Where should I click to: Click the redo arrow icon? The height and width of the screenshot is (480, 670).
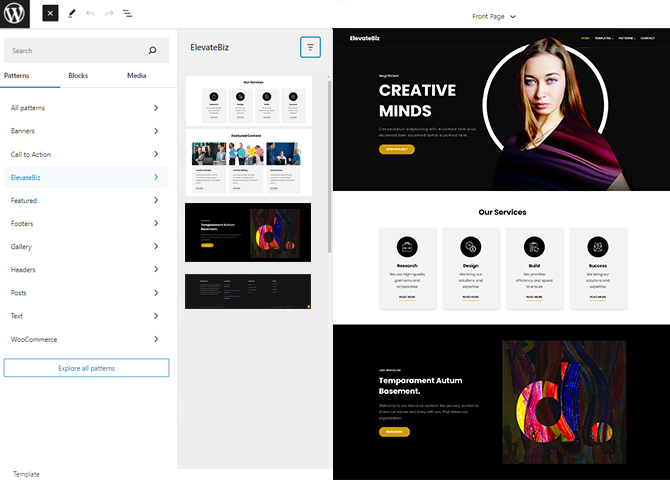(x=109, y=14)
